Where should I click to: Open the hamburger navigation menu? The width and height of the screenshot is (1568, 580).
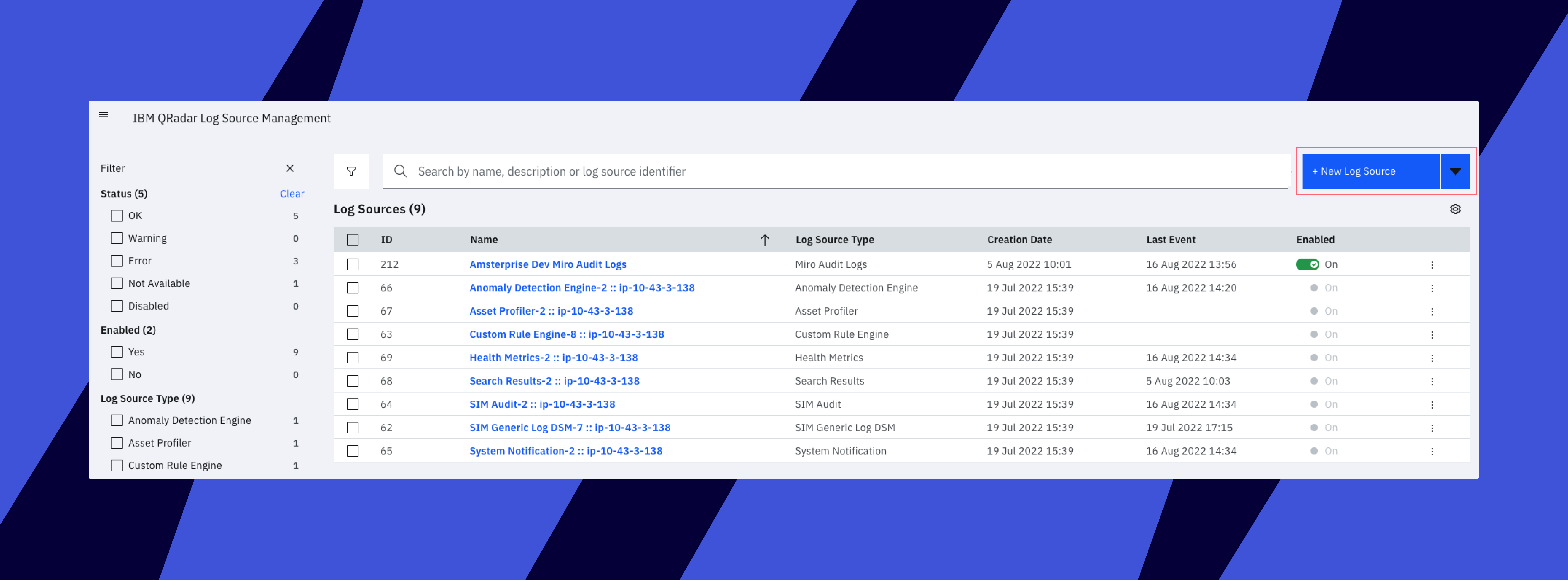click(x=104, y=116)
